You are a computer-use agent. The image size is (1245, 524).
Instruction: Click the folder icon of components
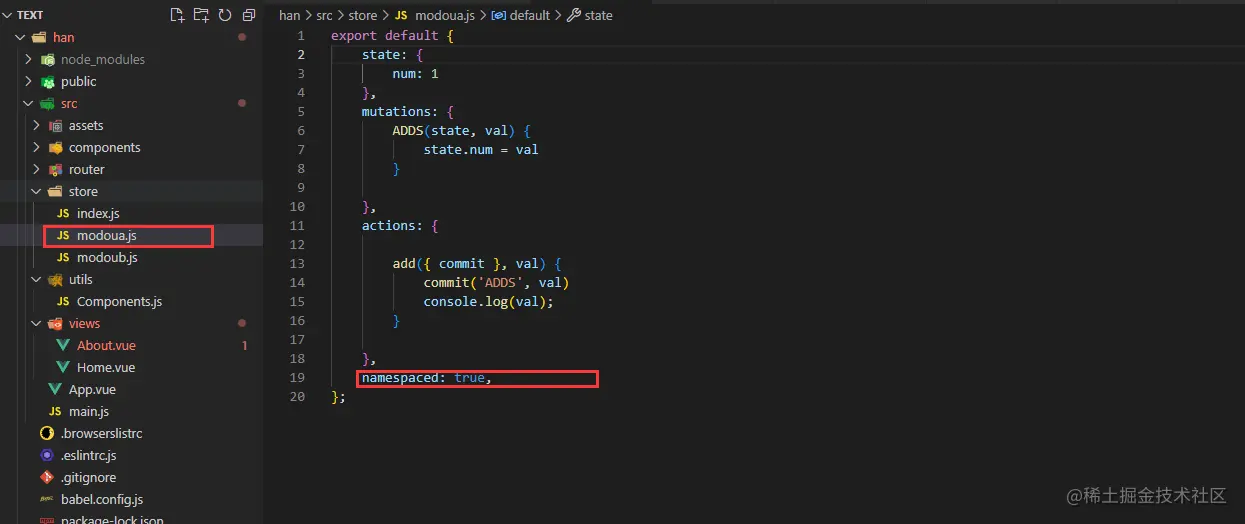tap(55, 147)
